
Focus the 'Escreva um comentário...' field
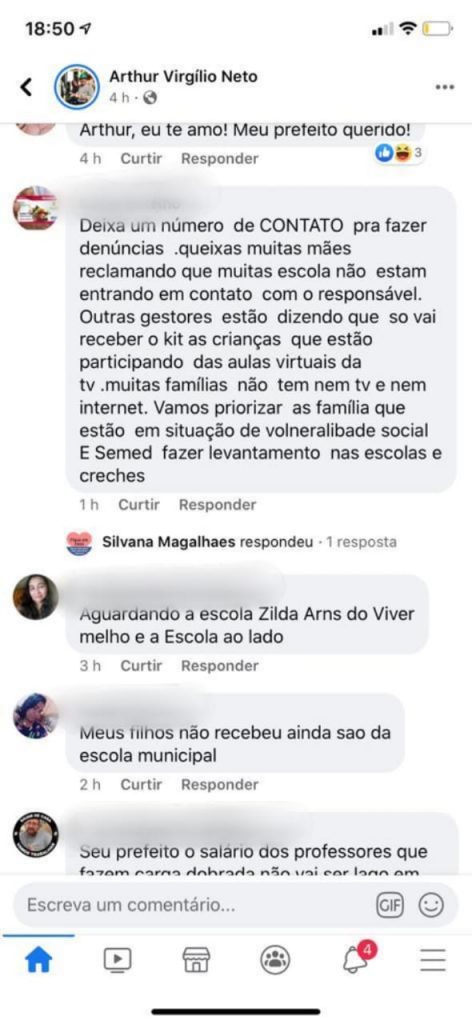click(196, 906)
